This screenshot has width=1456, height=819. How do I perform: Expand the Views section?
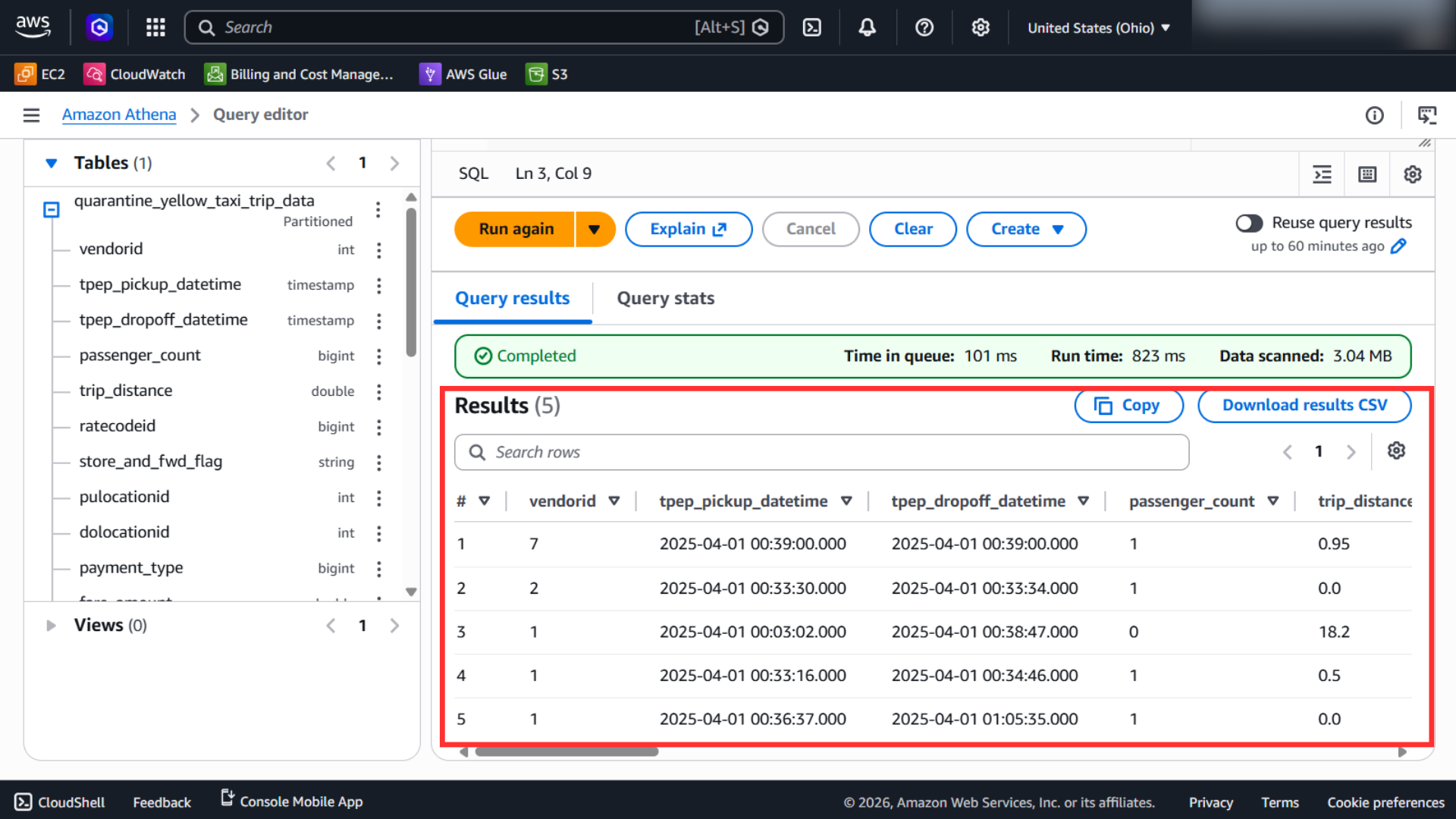pos(51,626)
